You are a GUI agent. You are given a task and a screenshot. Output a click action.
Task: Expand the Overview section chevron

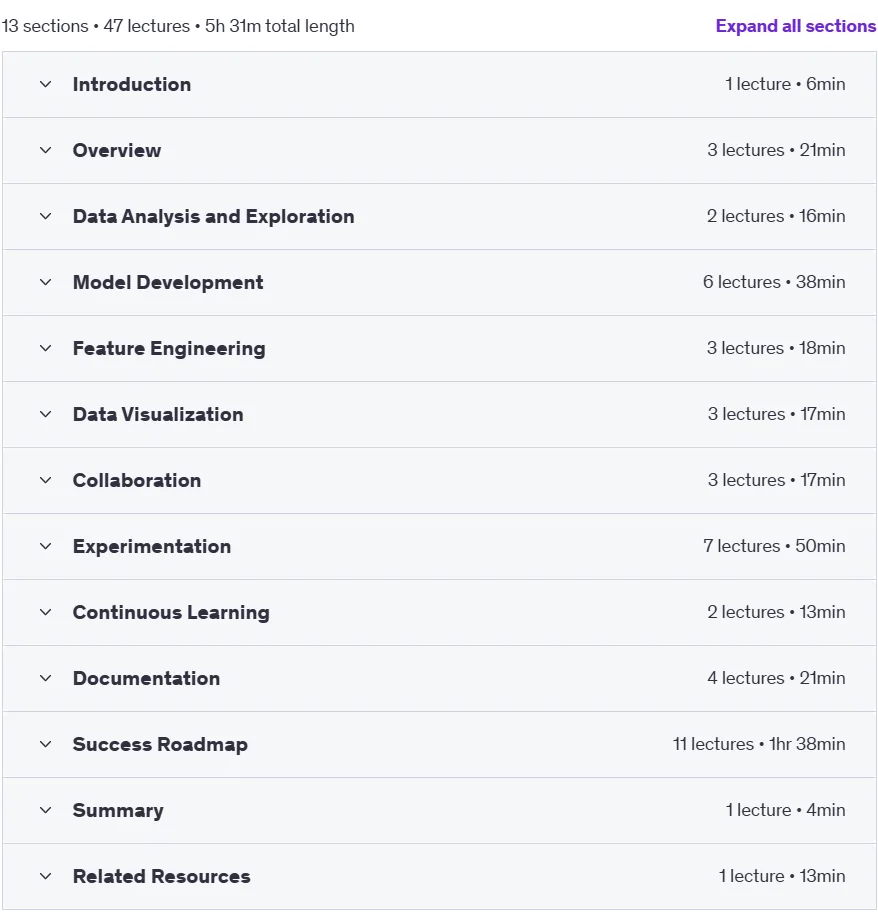pos(45,150)
